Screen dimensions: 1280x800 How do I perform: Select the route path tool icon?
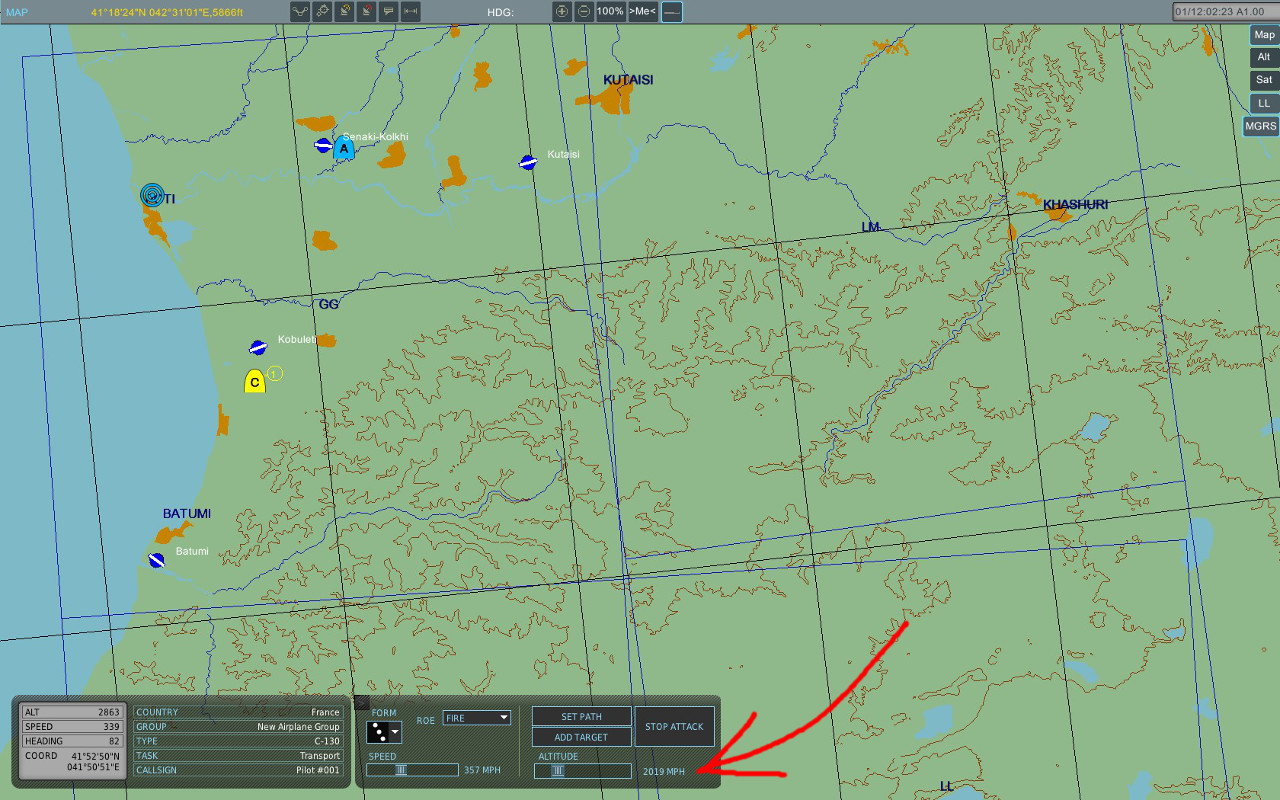pyautogui.click(x=300, y=12)
